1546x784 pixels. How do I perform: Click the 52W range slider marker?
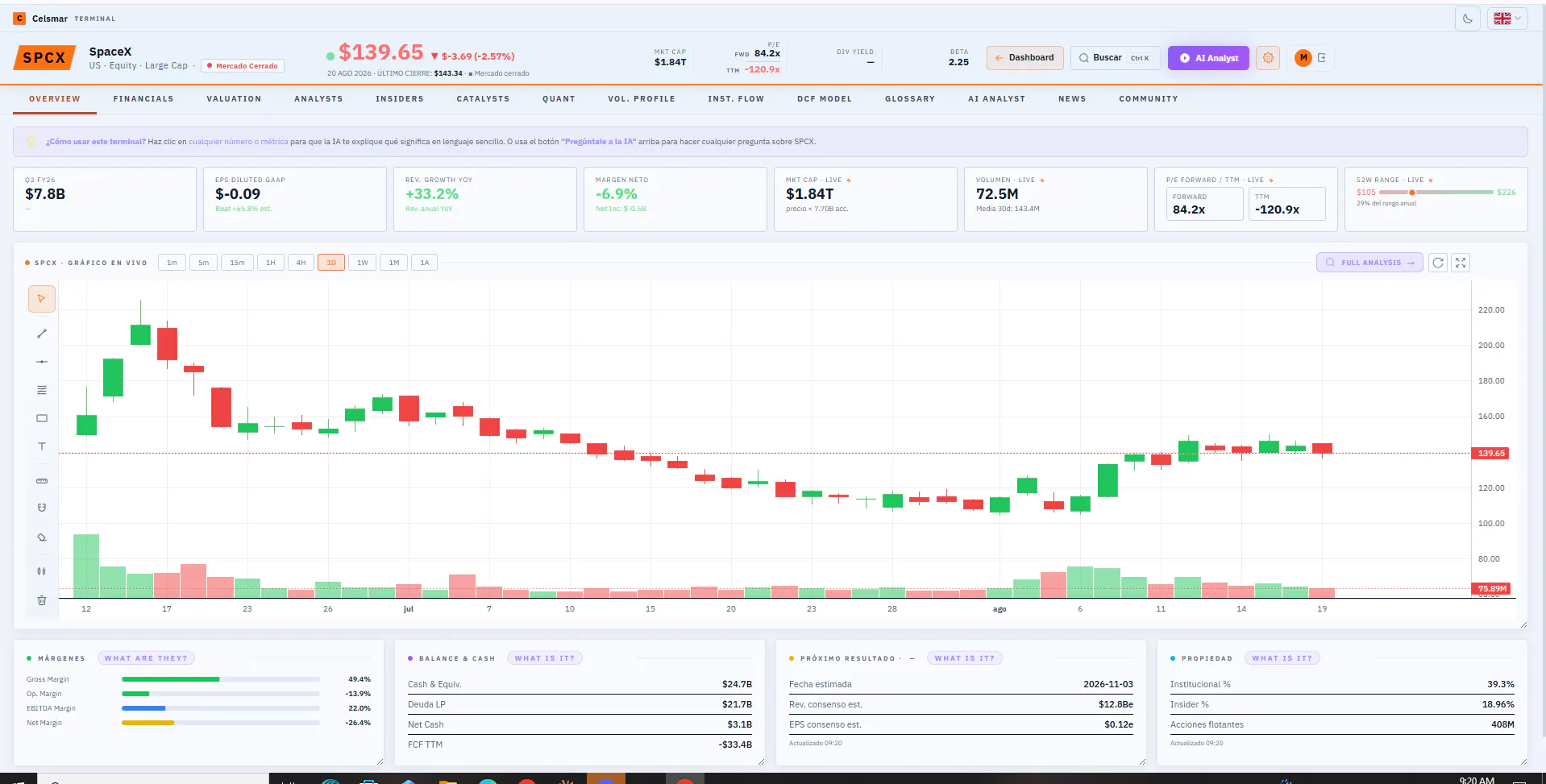tap(1412, 193)
